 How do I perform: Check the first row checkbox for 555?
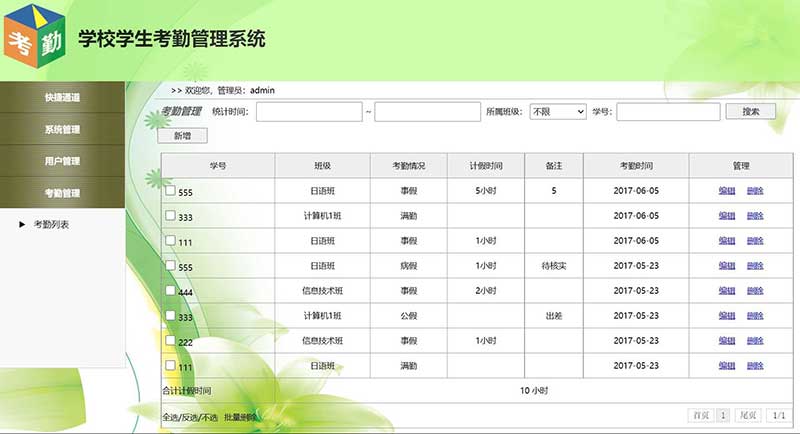(170, 190)
